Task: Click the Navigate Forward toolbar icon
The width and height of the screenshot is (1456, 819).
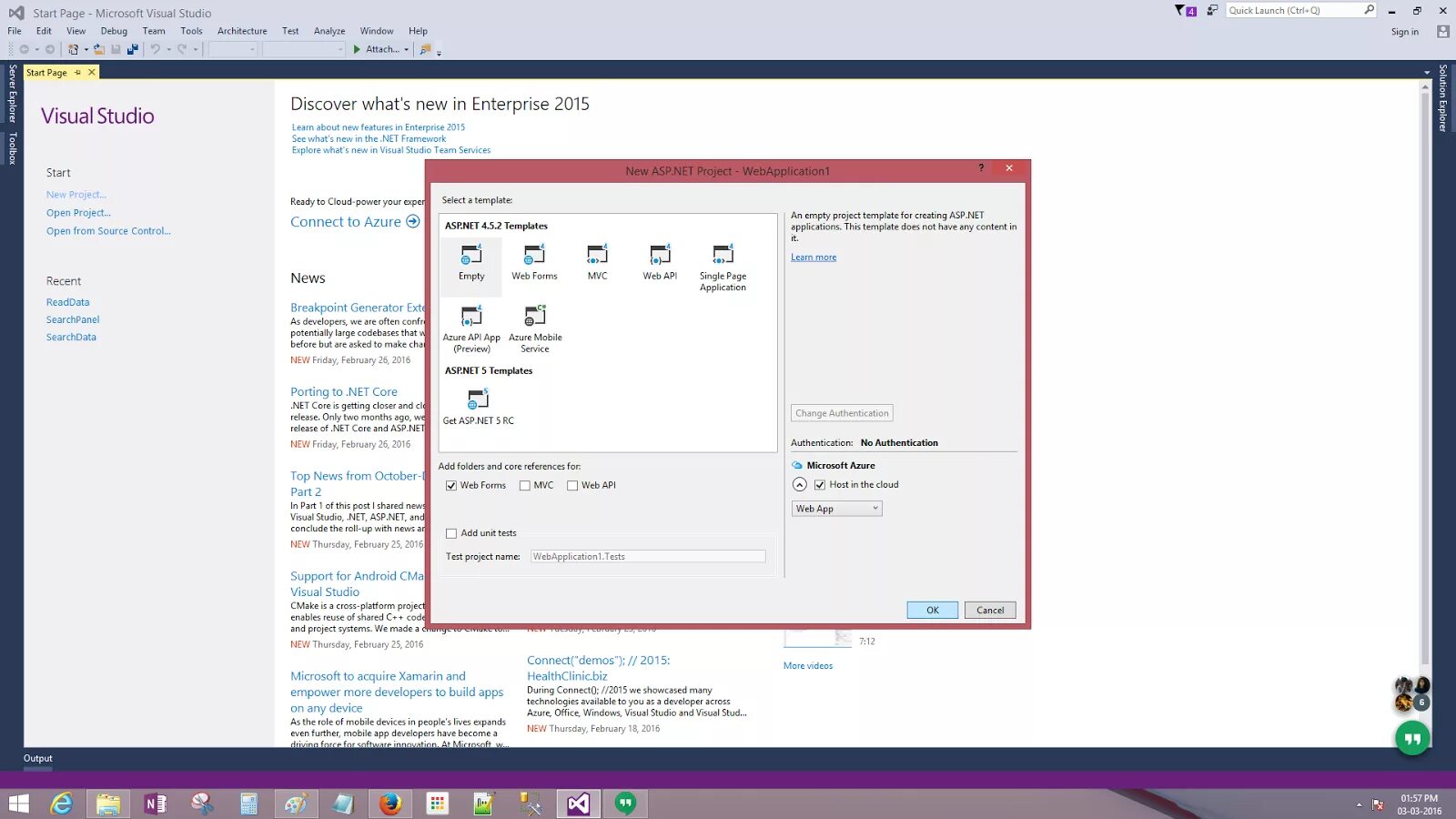Action: pos(50,49)
